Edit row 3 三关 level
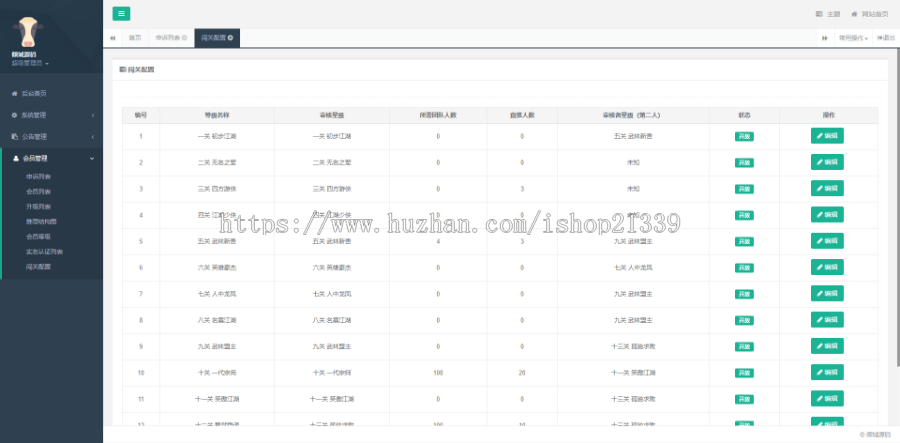This screenshot has height=443, width=900. 827,188
